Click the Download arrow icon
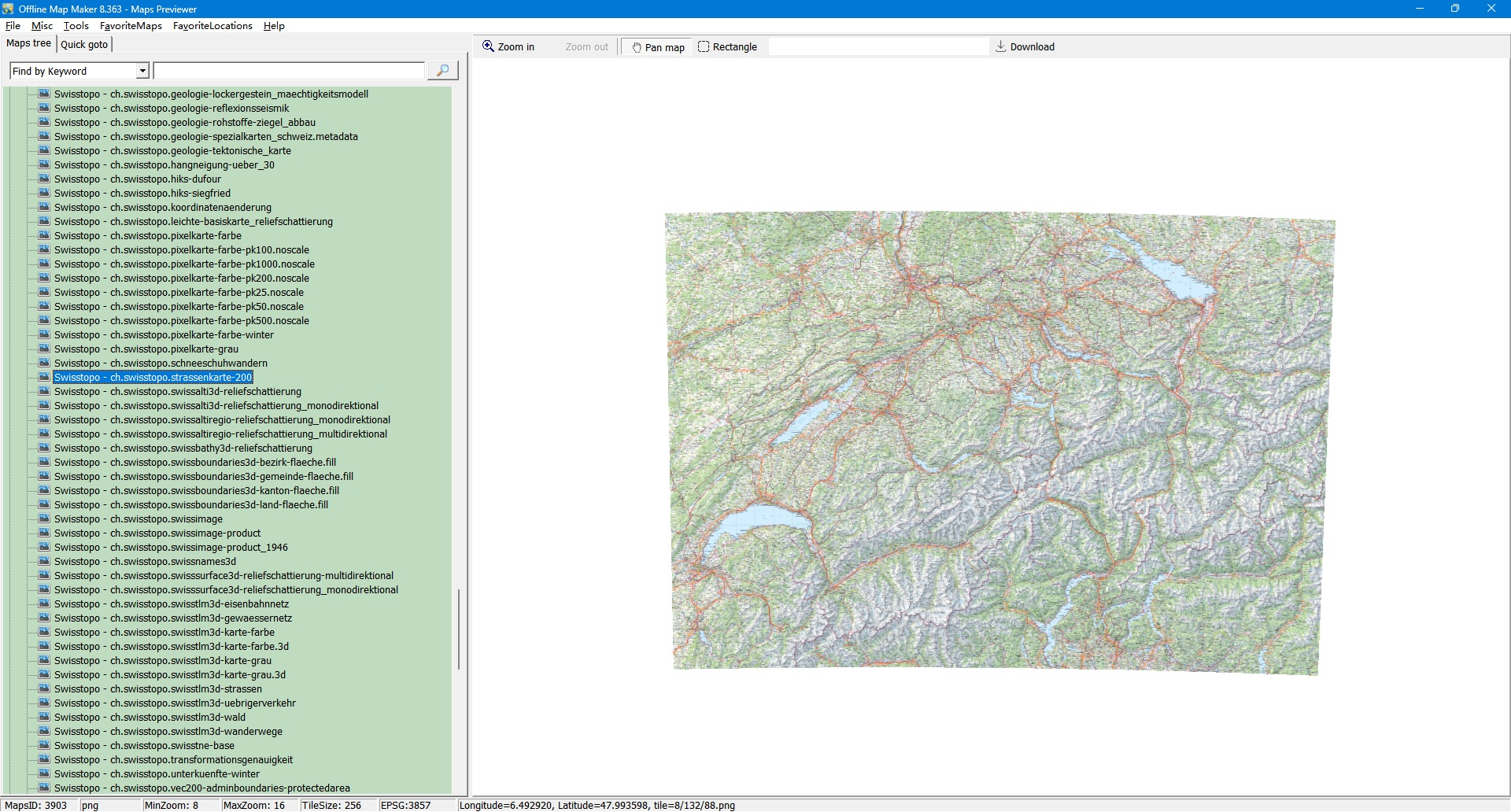The height and width of the screenshot is (812, 1511). pyautogui.click(x=1000, y=46)
